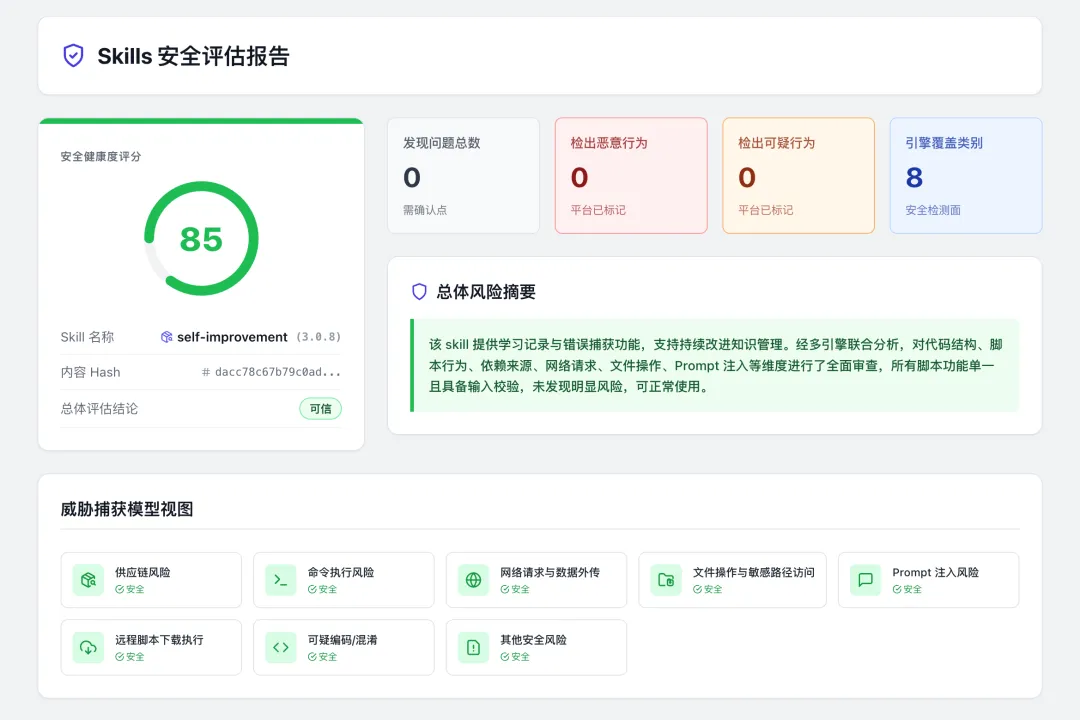Click the green risk summary text block
The image size is (1080, 720).
tap(714, 366)
